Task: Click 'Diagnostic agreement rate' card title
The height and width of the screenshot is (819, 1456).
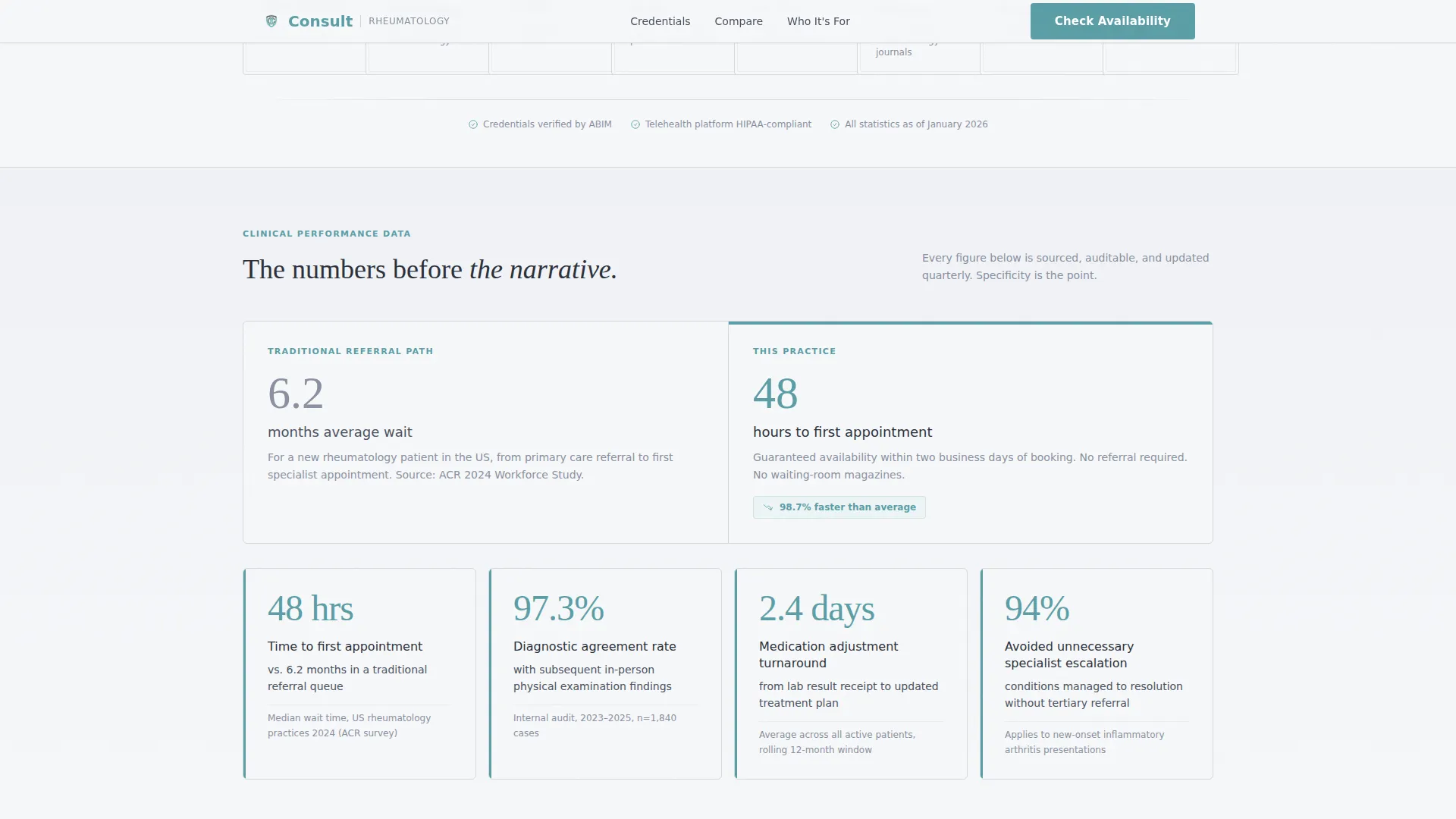Action: pos(595,646)
